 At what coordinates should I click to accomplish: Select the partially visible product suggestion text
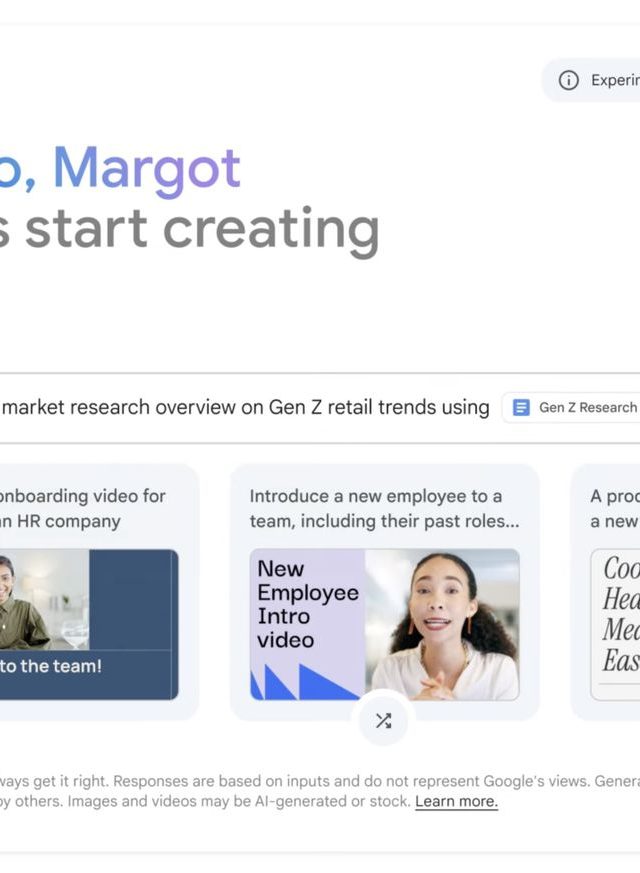coord(614,508)
